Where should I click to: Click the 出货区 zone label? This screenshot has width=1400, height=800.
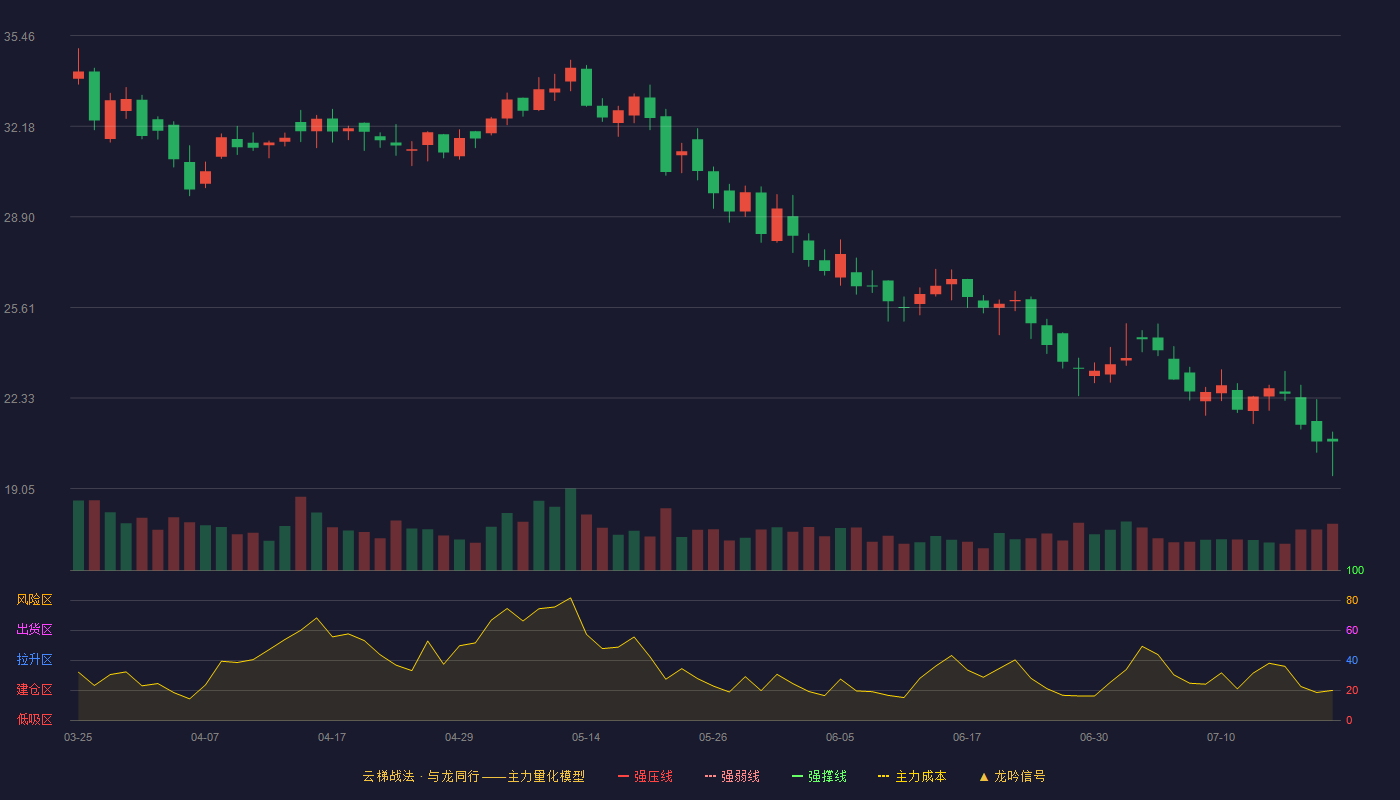tap(34, 630)
